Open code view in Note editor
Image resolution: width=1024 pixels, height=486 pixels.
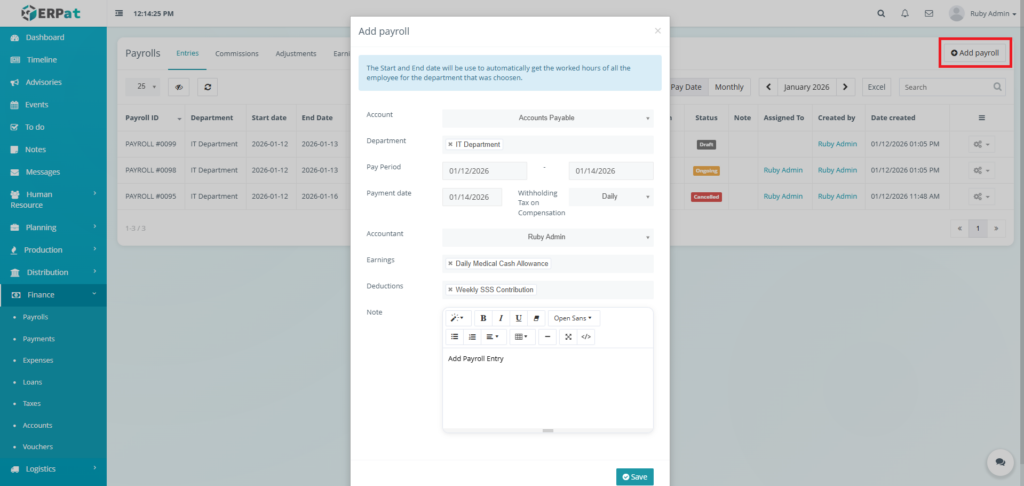pos(586,337)
